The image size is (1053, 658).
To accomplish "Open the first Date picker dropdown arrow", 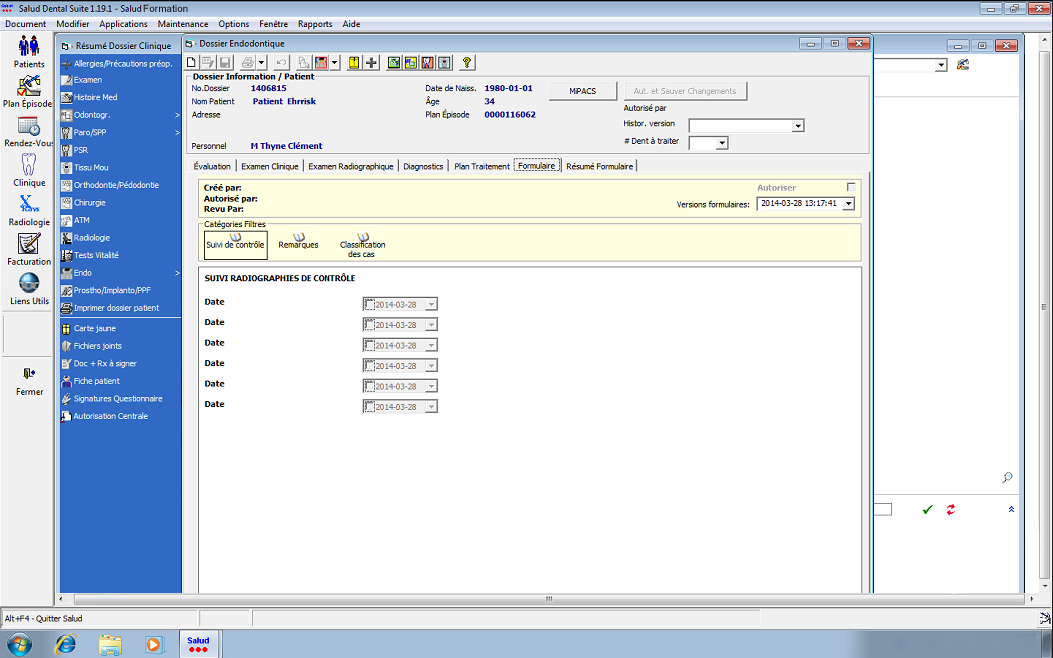I will [x=431, y=304].
